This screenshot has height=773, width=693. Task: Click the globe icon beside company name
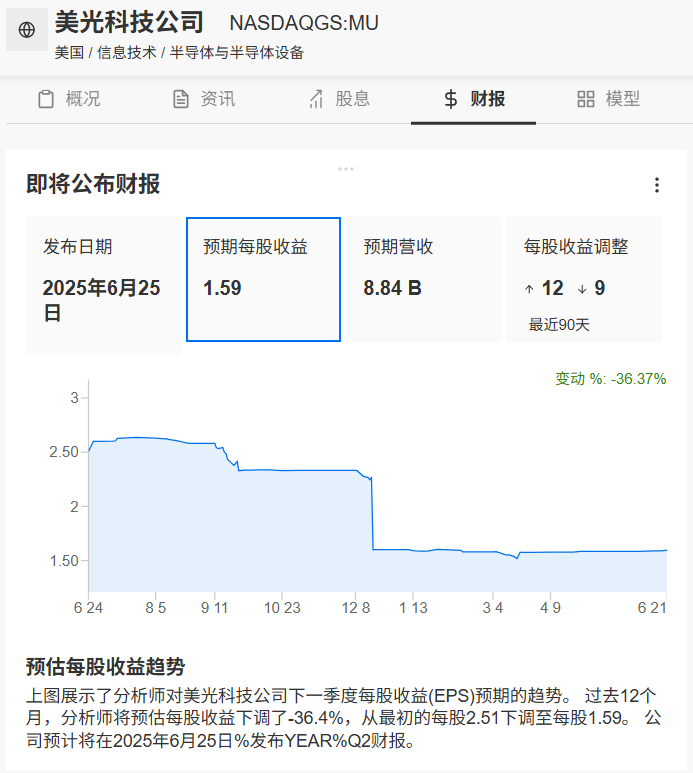[27, 30]
